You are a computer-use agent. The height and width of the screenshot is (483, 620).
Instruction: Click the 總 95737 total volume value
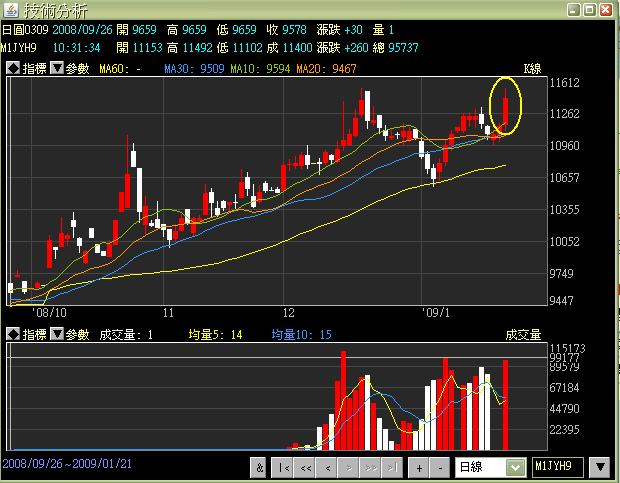[x=395, y=48]
